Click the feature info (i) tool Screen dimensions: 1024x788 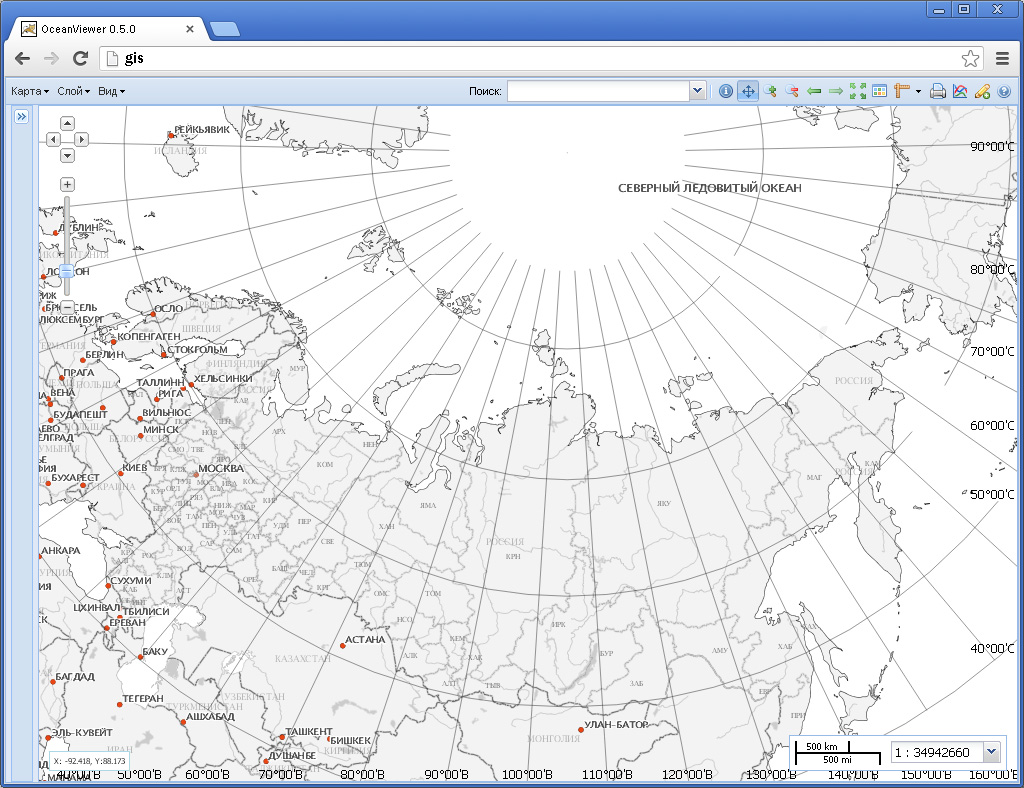(726, 91)
